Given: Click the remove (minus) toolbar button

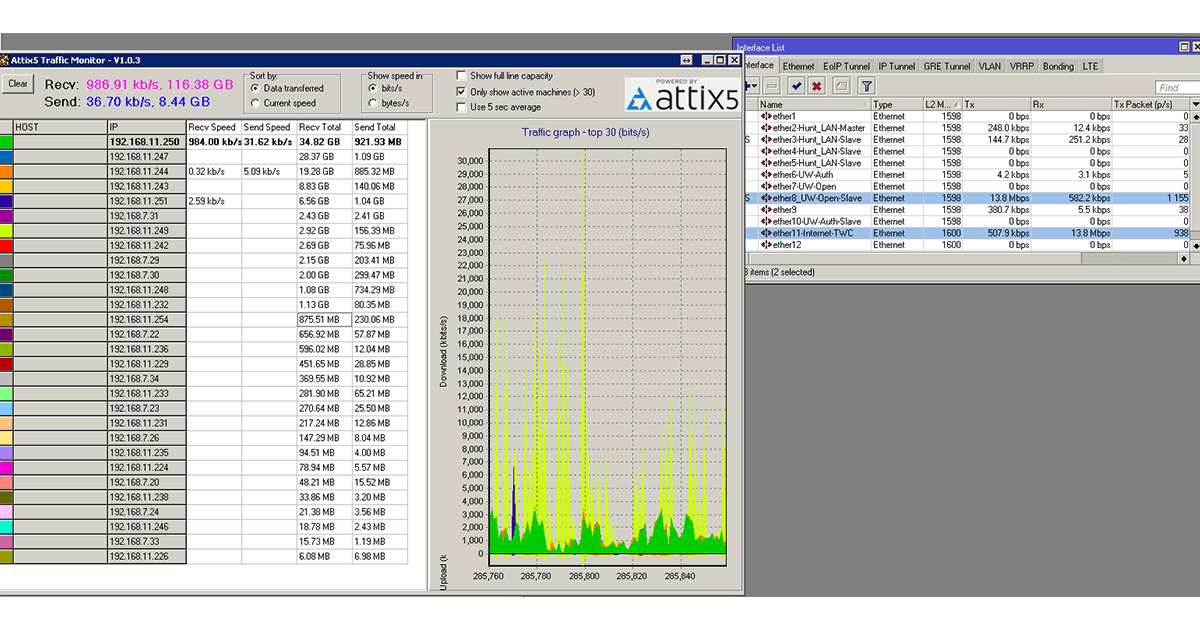Looking at the screenshot, I should pyautogui.click(x=772, y=86).
